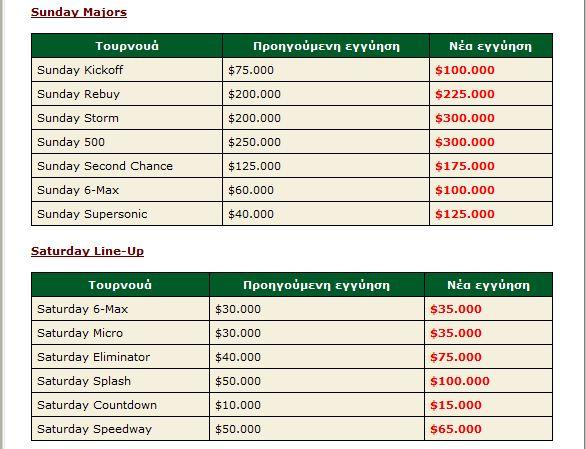Screen dimensions: 586x449
Task: Click the Saturday 6-Max tournament name
Action: [83, 309]
